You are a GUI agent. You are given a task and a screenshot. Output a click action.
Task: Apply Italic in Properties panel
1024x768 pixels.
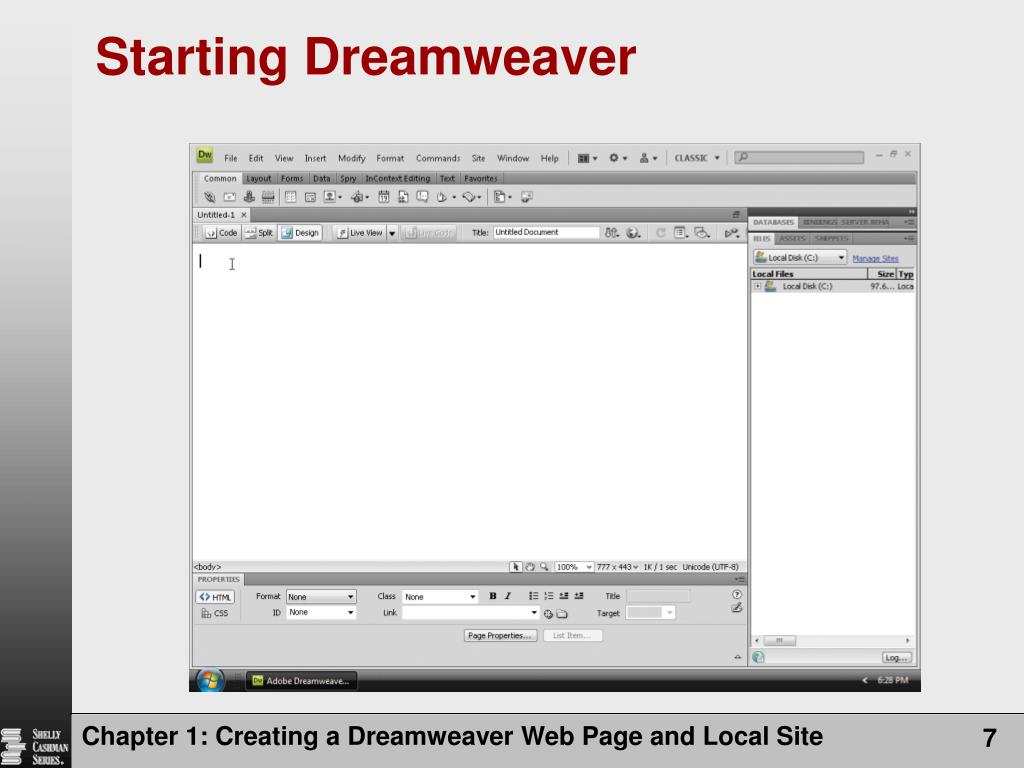[x=507, y=596]
